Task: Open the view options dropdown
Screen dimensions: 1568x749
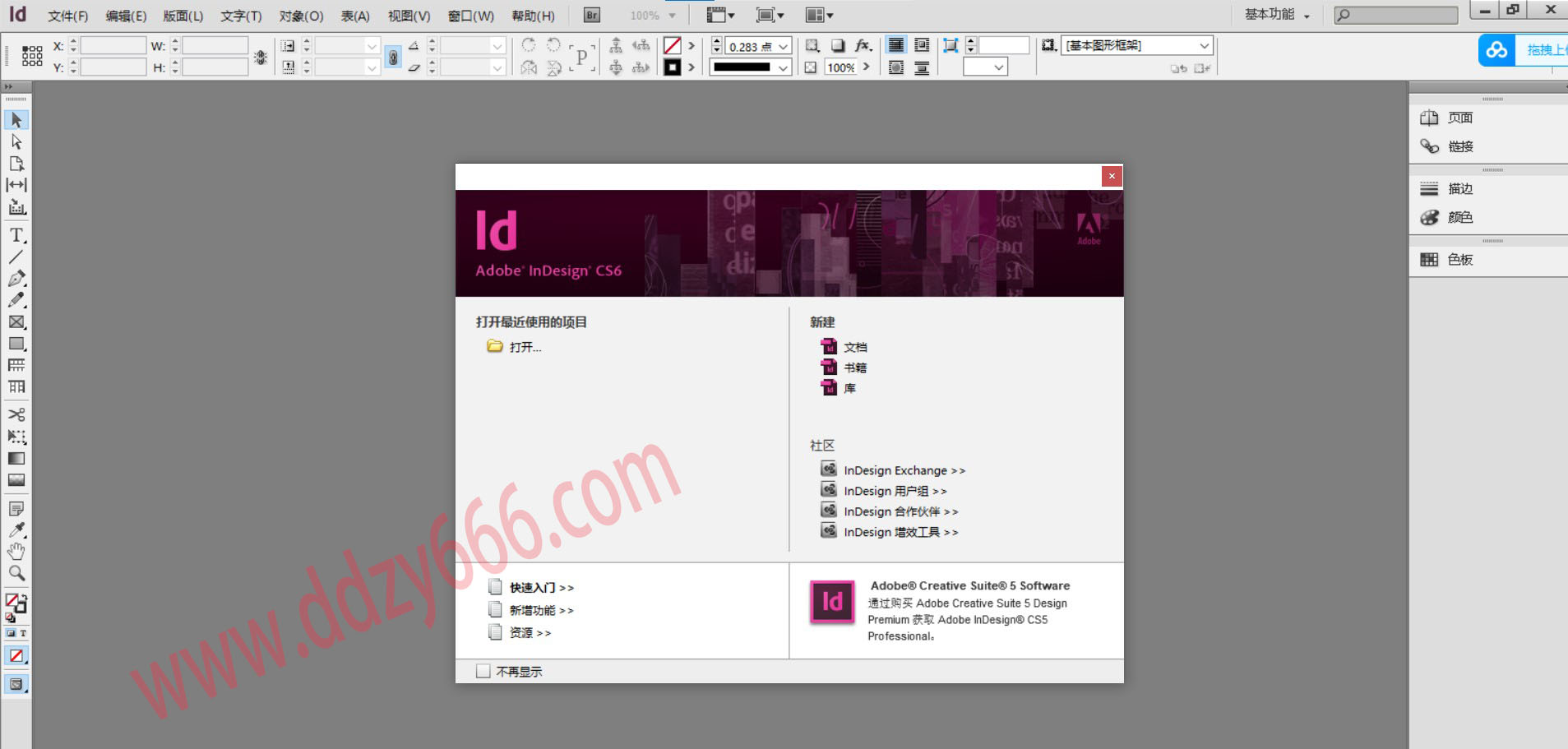Action: [x=720, y=15]
